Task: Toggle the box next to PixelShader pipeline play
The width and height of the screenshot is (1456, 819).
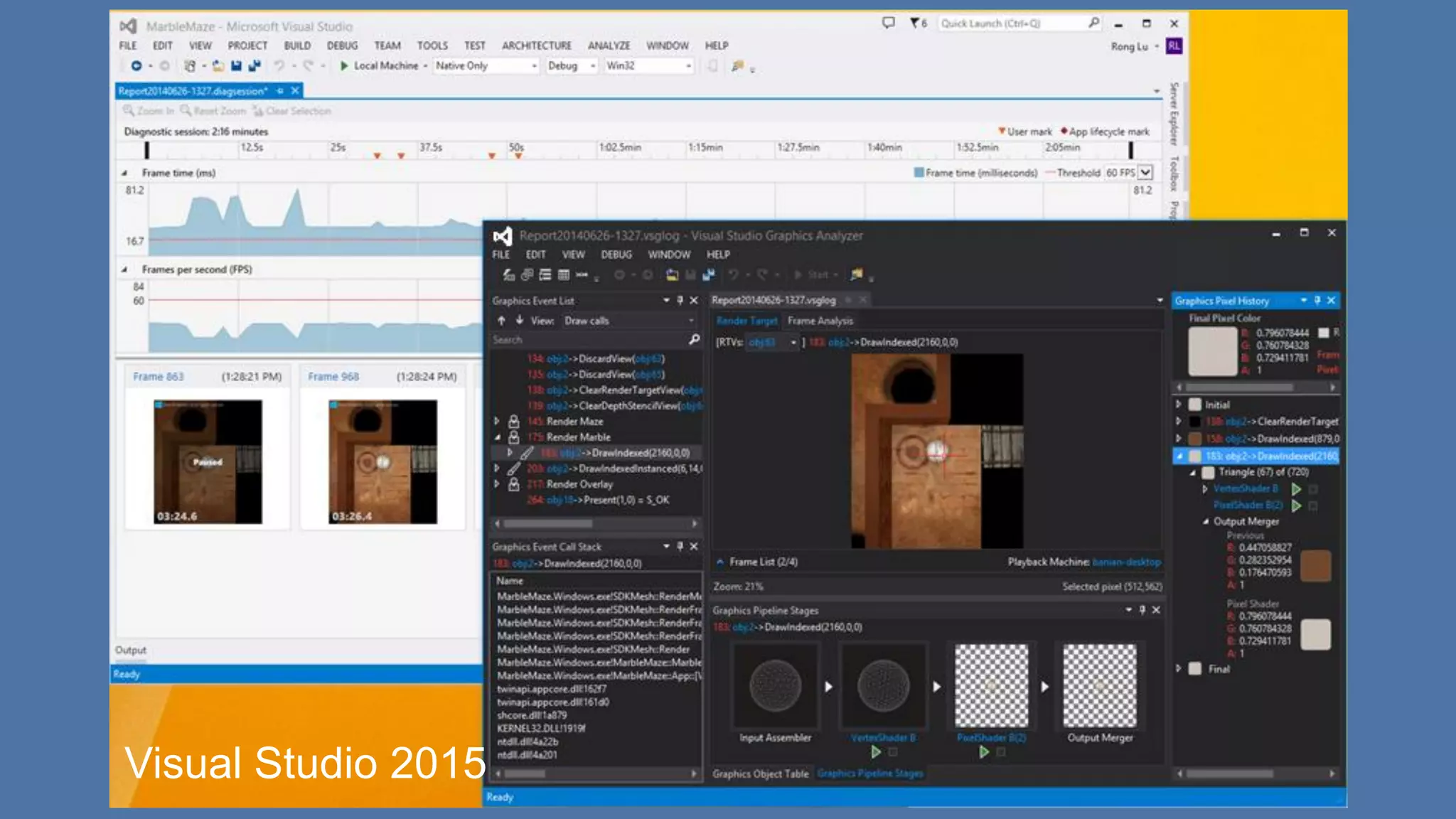Action: click(1002, 752)
